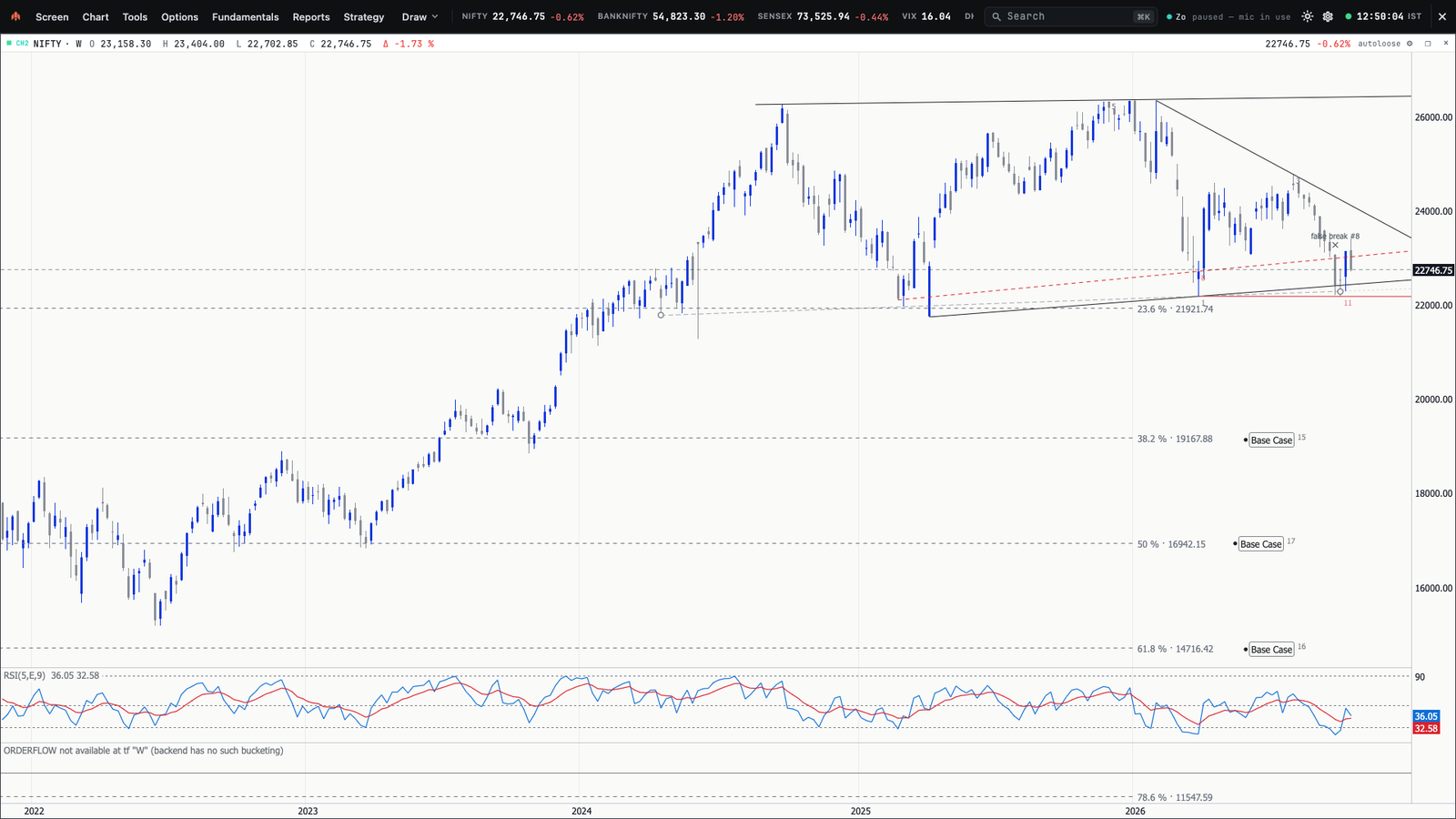This screenshot has width=1456, height=819.
Task: Open the Chart menu
Action: 96,16
